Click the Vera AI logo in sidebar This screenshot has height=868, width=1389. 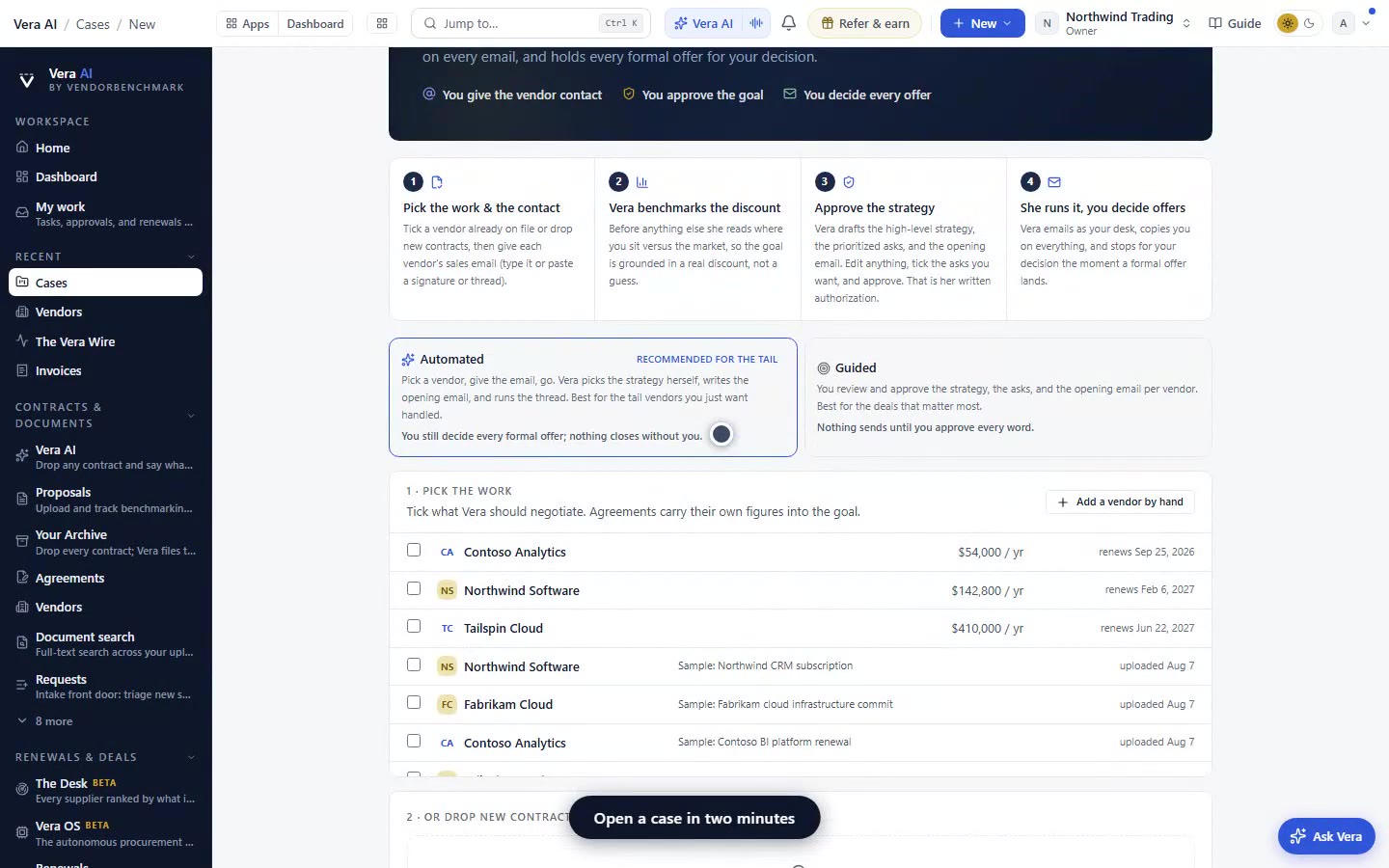(27, 79)
